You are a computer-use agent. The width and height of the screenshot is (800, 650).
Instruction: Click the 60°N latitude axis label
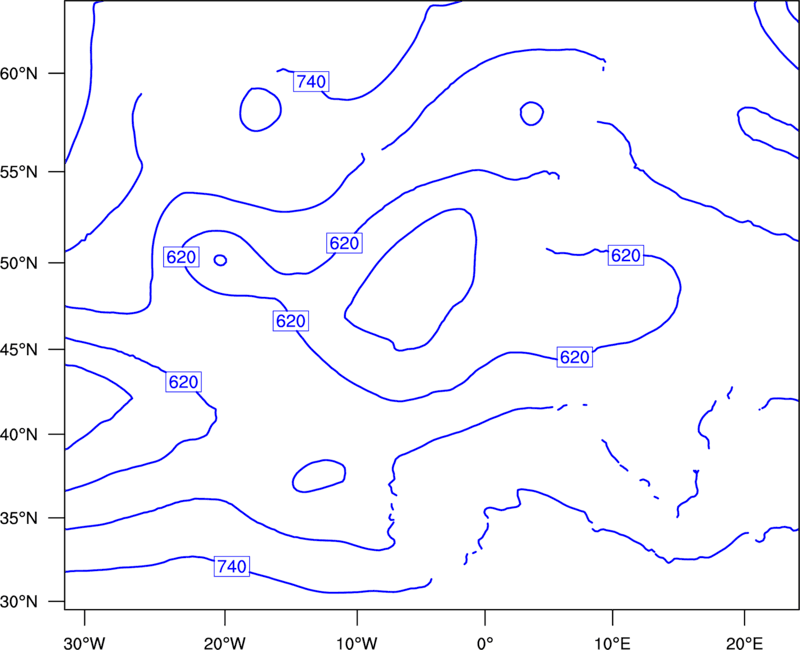[x=19, y=74]
